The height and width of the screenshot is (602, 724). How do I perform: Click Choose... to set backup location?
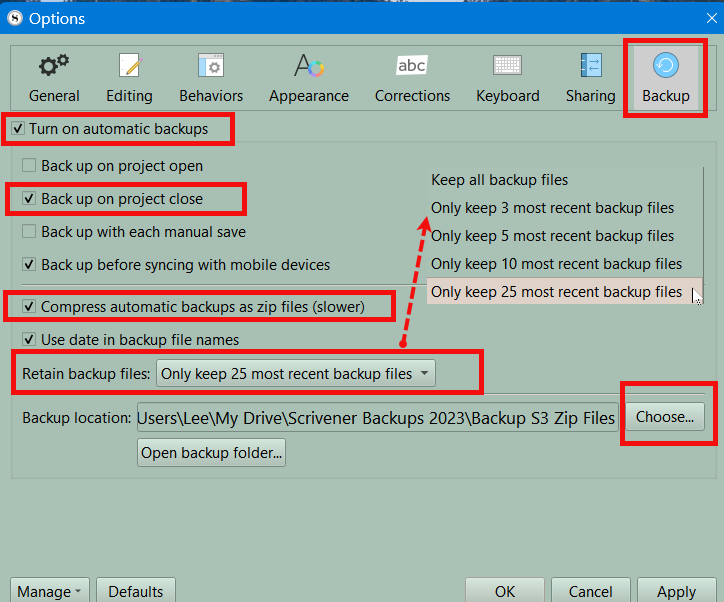coord(664,417)
